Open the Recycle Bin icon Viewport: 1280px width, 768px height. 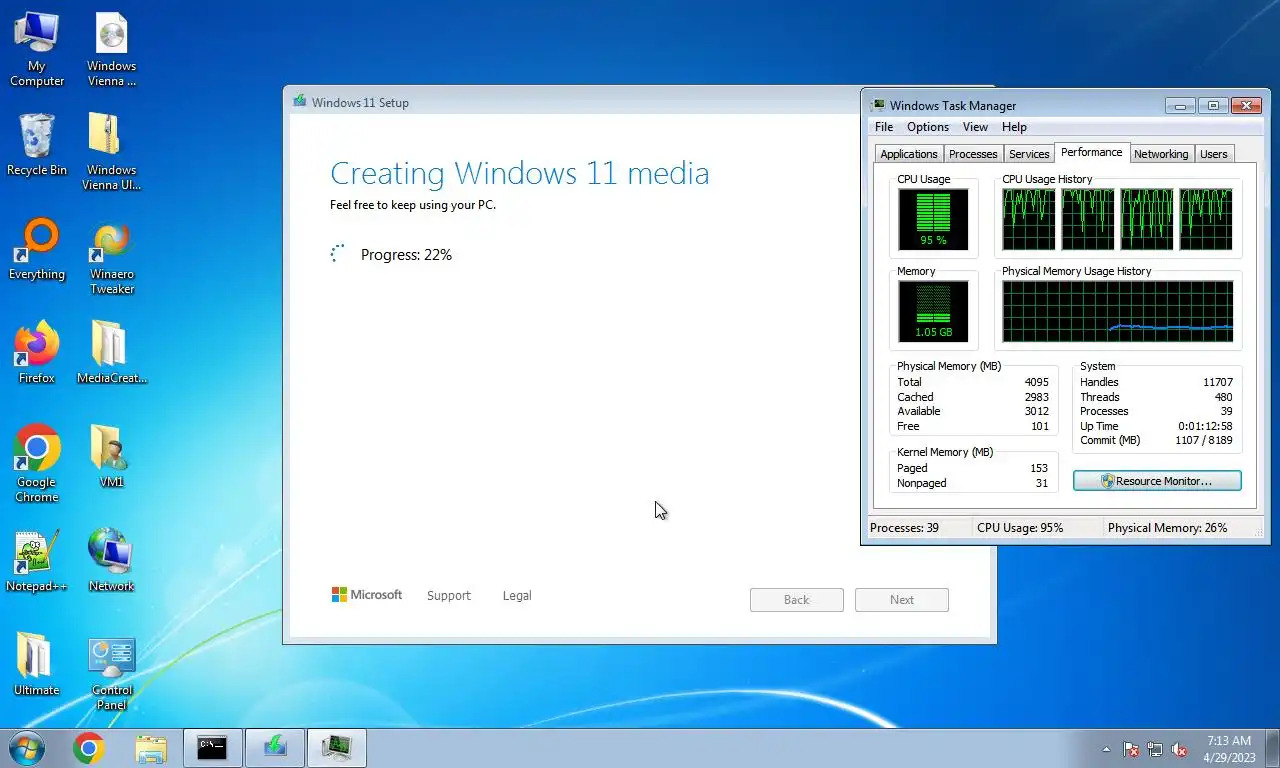pos(37,146)
